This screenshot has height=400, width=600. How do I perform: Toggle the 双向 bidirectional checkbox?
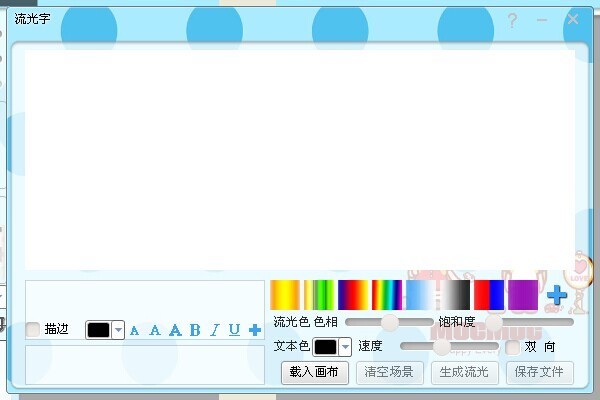[x=513, y=347]
